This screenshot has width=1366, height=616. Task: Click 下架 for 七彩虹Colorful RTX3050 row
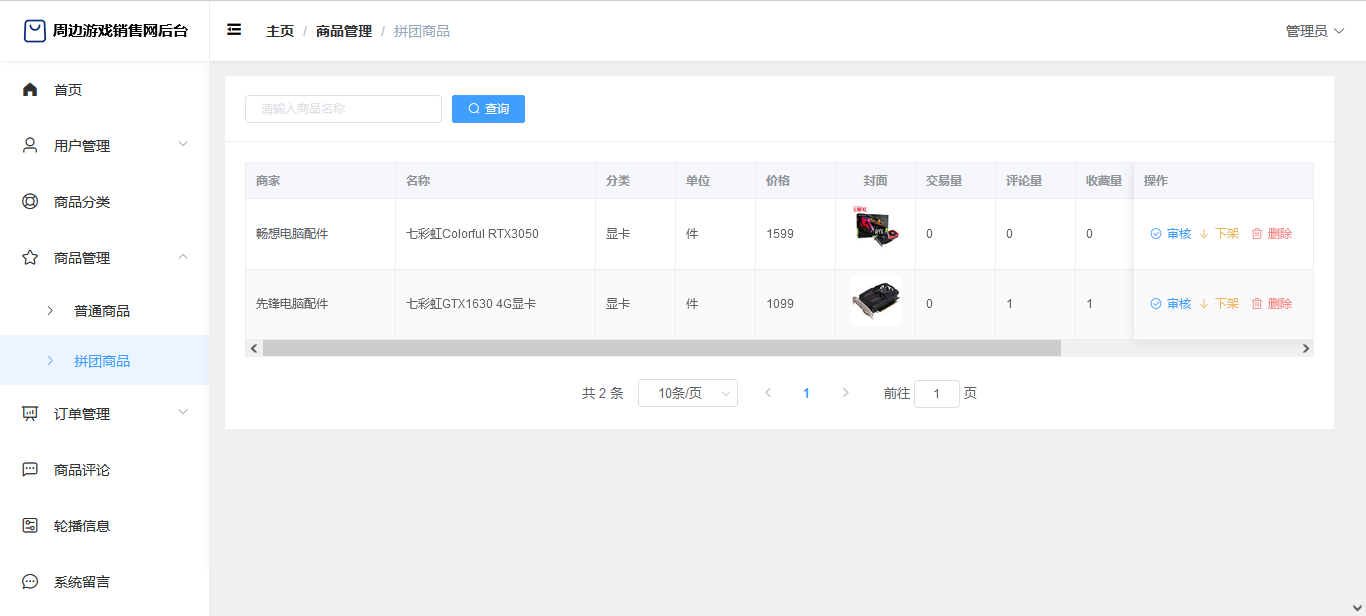pos(1219,234)
